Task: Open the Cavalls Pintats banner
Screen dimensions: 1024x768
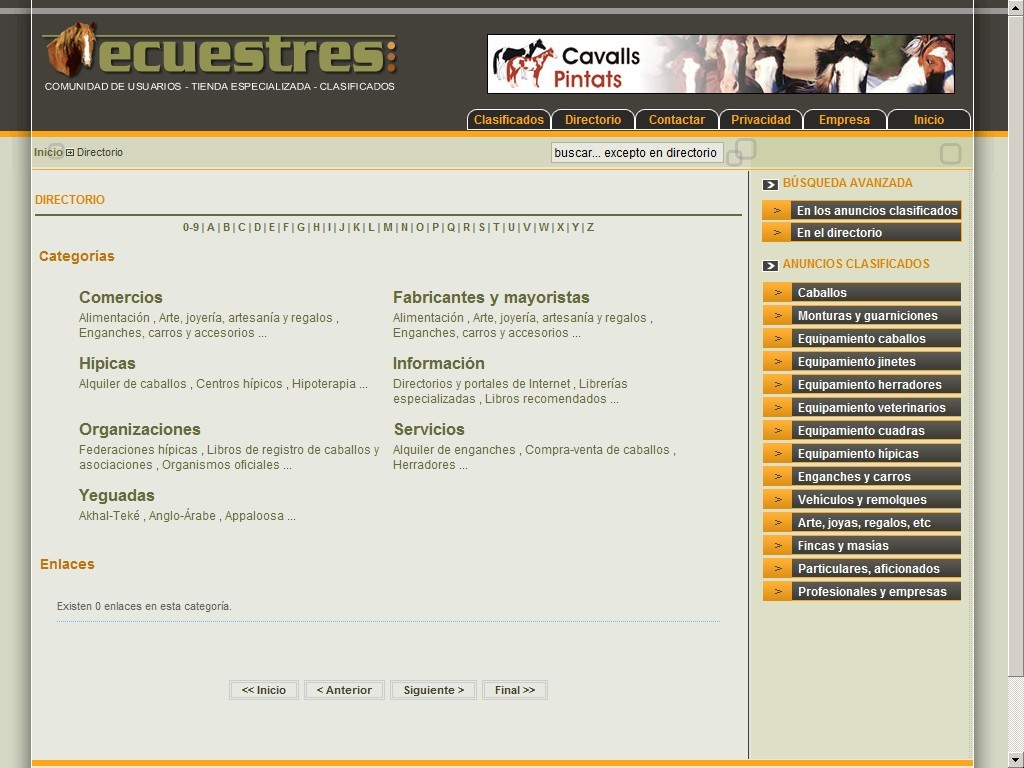Action: point(720,64)
